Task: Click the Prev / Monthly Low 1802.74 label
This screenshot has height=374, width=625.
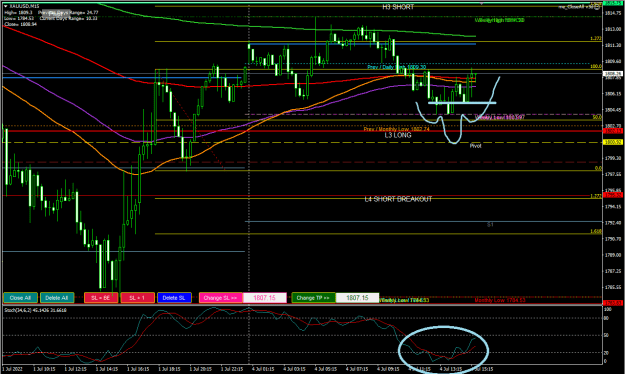Action: click(396, 129)
